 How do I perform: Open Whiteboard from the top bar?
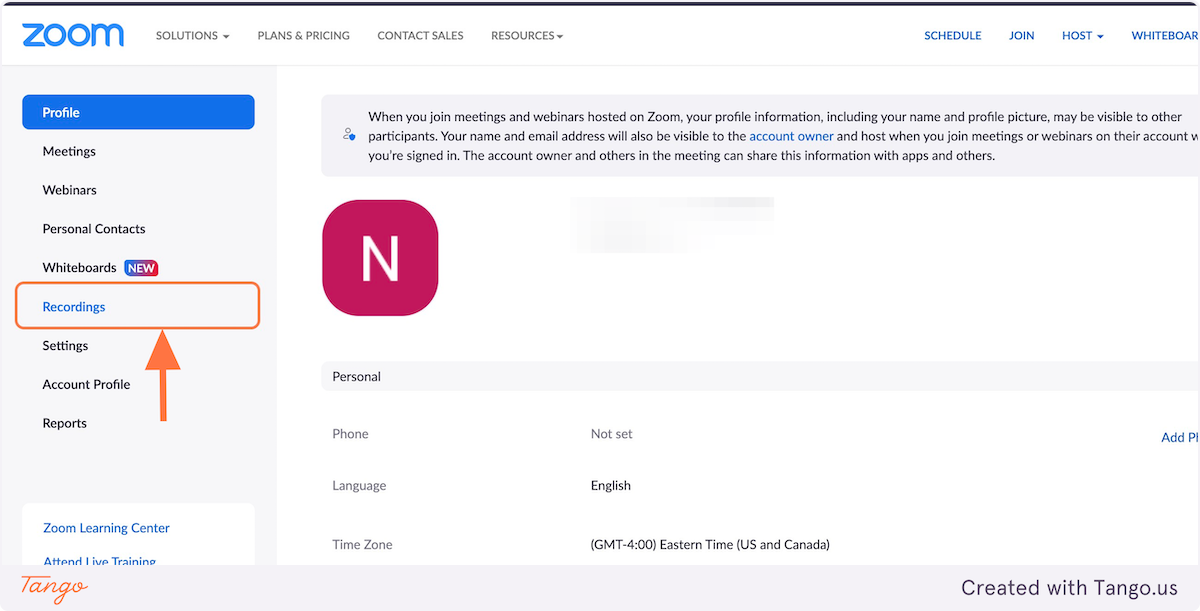point(1165,35)
